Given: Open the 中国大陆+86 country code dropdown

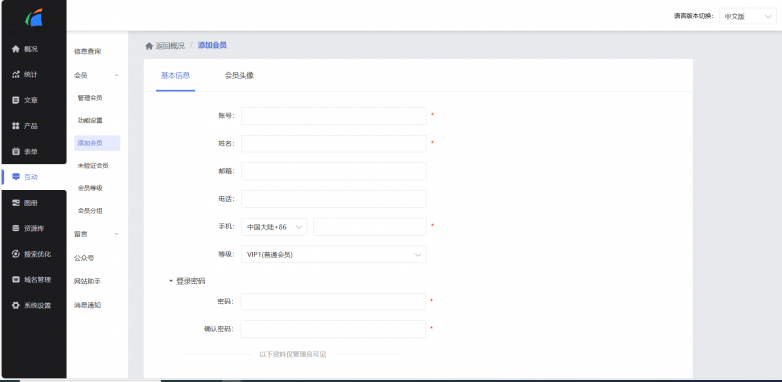Looking at the screenshot, I should coord(274,227).
